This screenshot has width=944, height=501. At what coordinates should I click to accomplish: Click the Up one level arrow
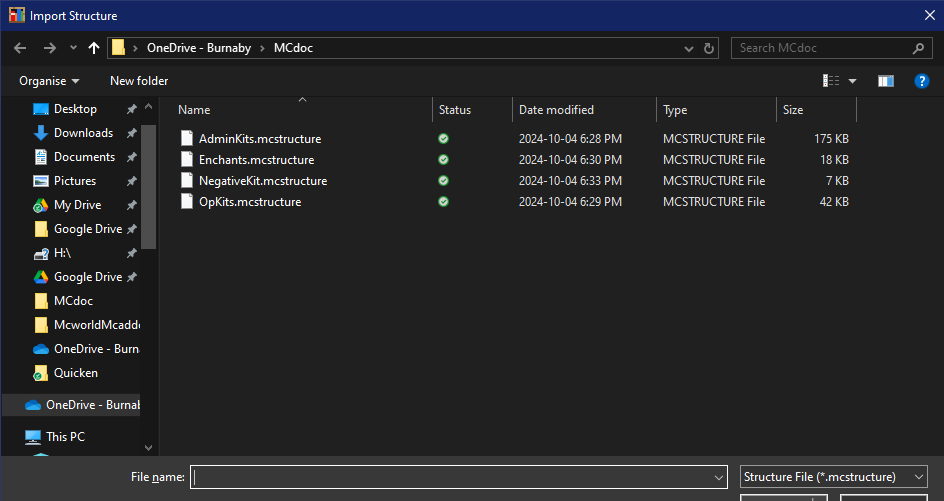[94, 48]
